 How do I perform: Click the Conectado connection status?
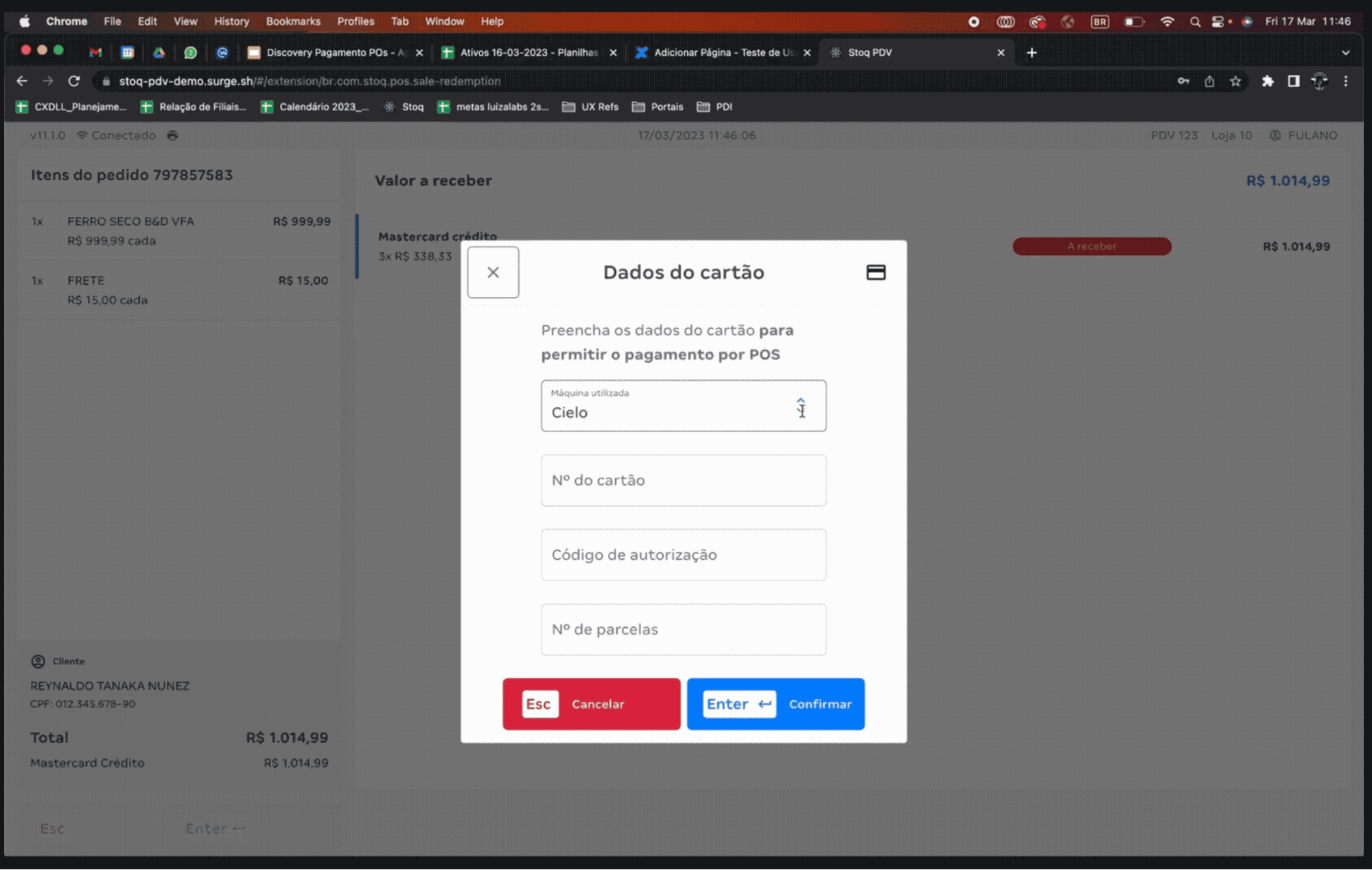point(116,135)
